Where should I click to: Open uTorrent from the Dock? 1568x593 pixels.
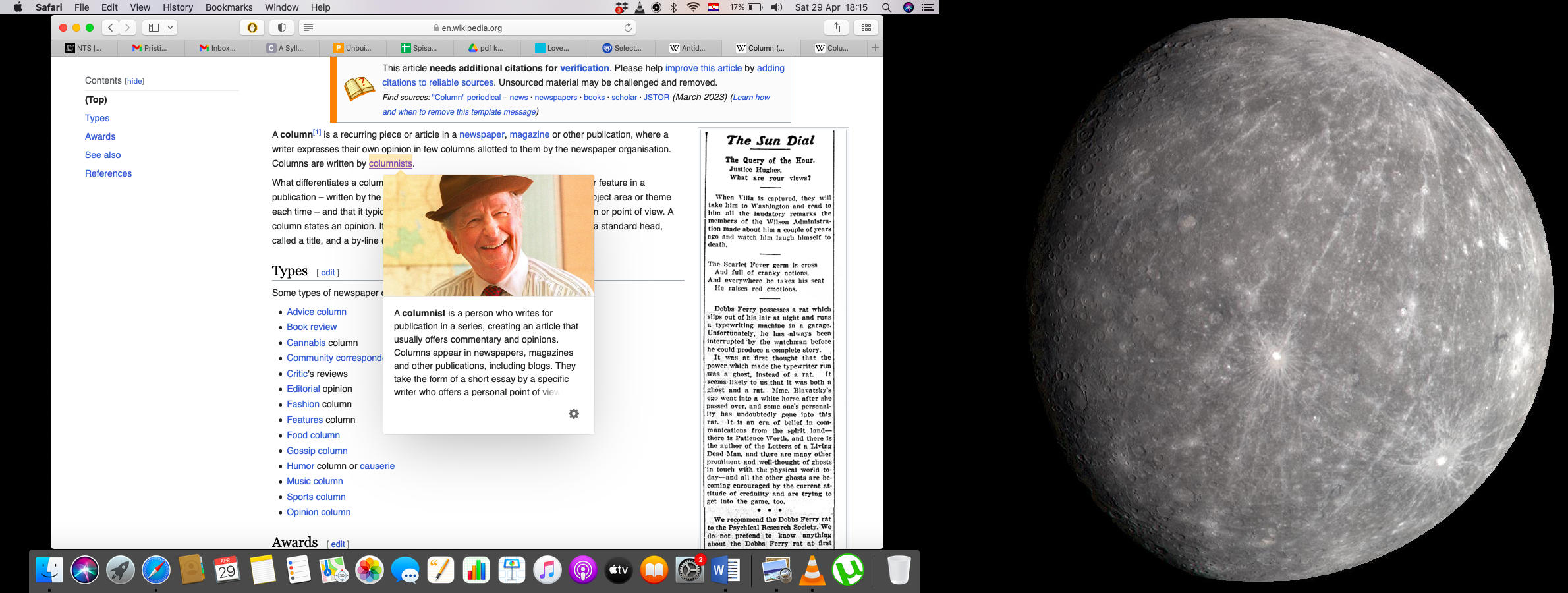pyautogui.click(x=848, y=570)
